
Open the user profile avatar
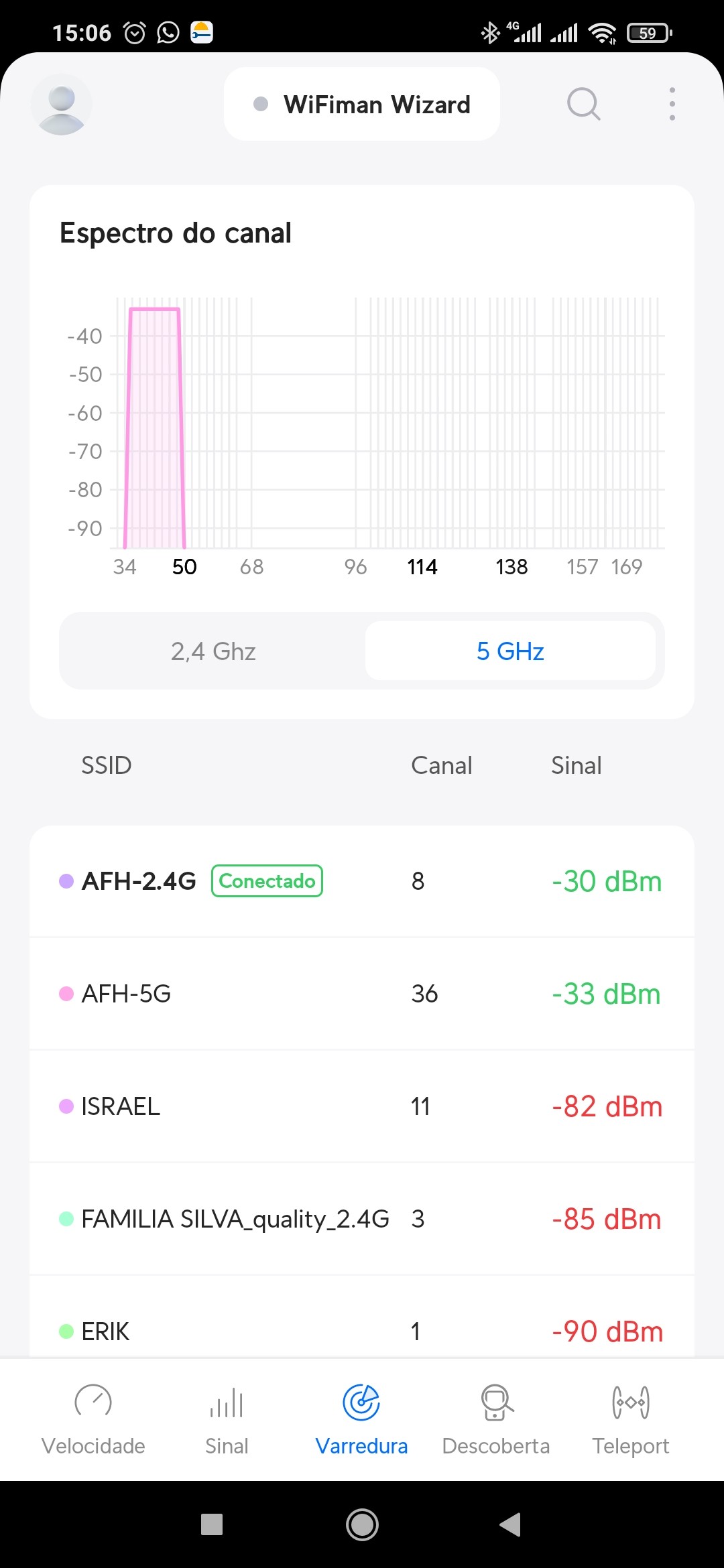[61, 105]
